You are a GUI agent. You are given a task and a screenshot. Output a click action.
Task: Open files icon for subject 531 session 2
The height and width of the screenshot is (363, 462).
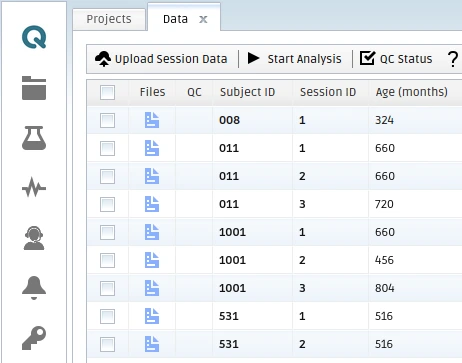(x=152, y=344)
